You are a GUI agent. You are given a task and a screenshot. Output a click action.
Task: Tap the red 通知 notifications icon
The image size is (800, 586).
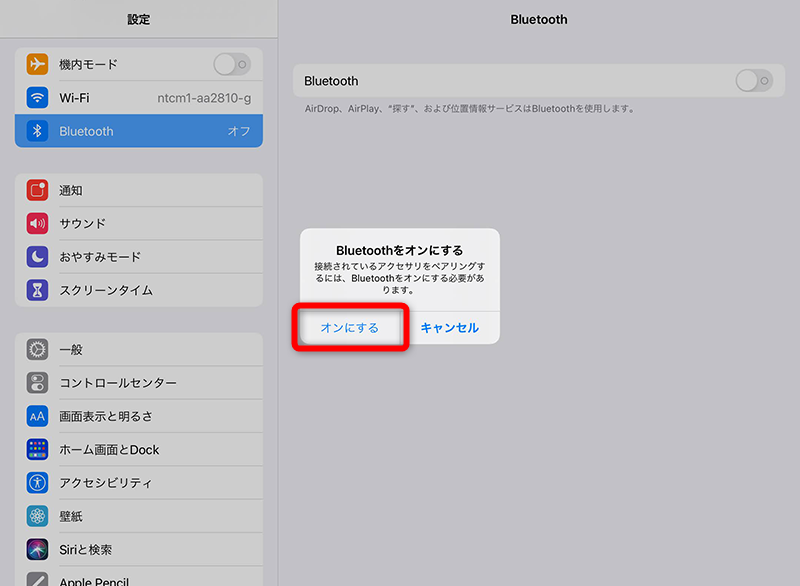coord(37,190)
